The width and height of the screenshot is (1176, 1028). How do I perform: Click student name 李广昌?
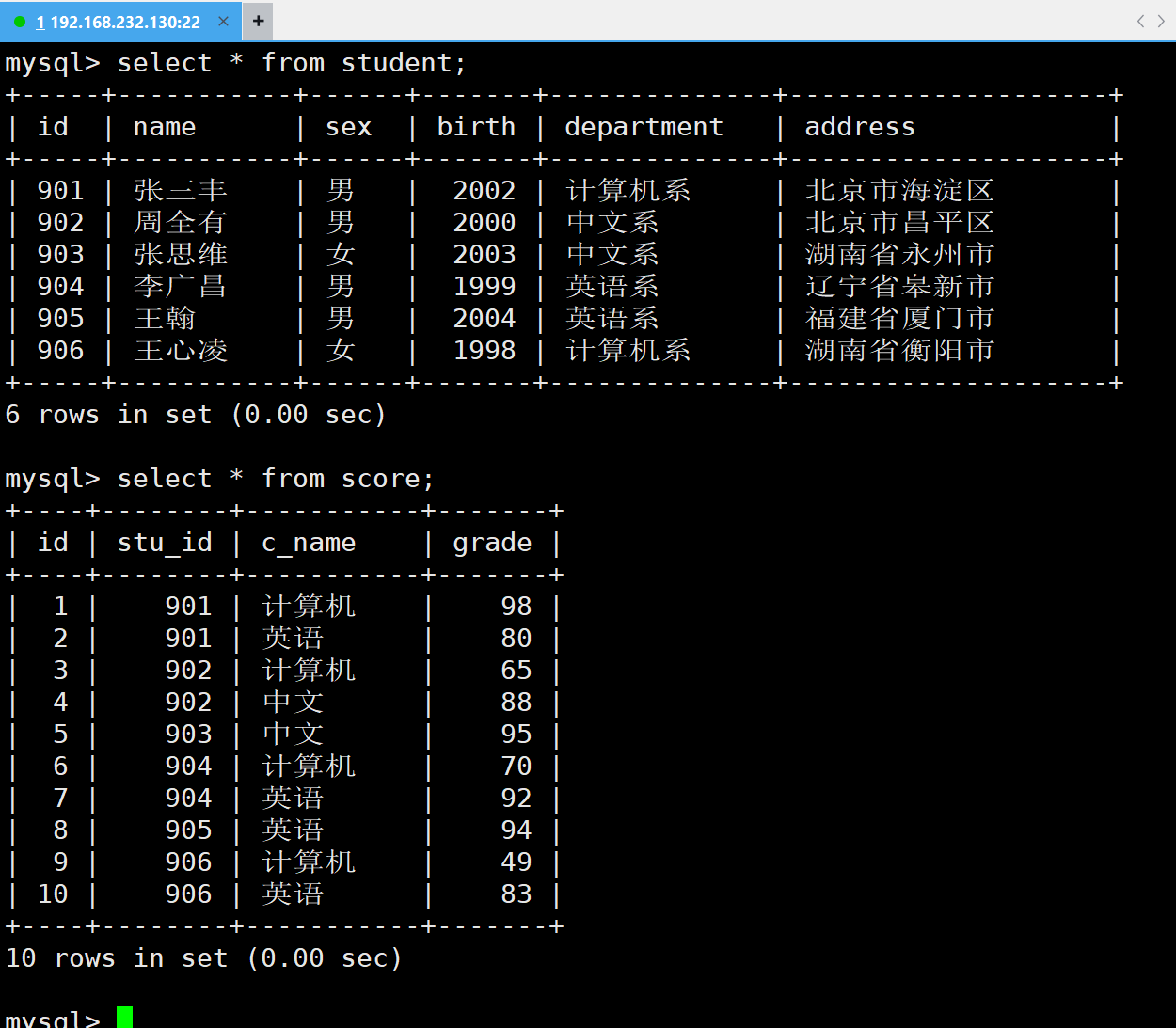pos(181,286)
